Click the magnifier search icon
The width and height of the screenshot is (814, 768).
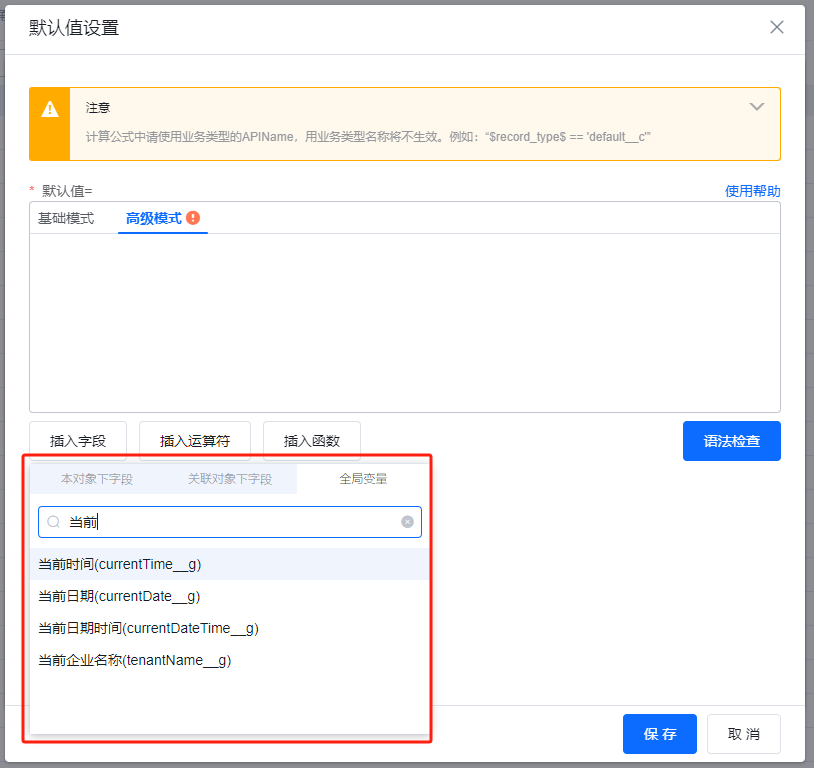[x=53, y=522]
